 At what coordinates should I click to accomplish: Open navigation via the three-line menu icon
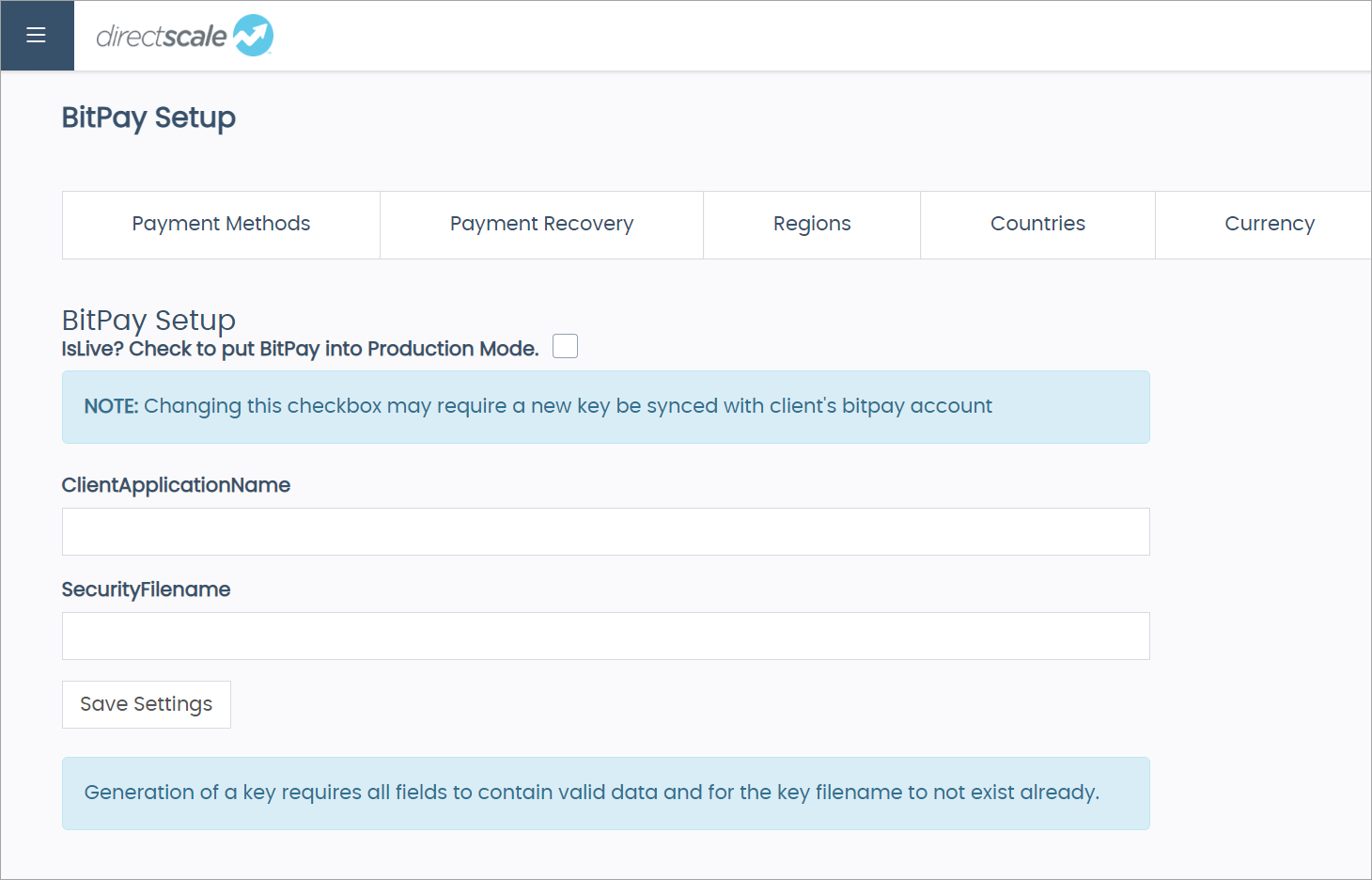pos(37,35)
